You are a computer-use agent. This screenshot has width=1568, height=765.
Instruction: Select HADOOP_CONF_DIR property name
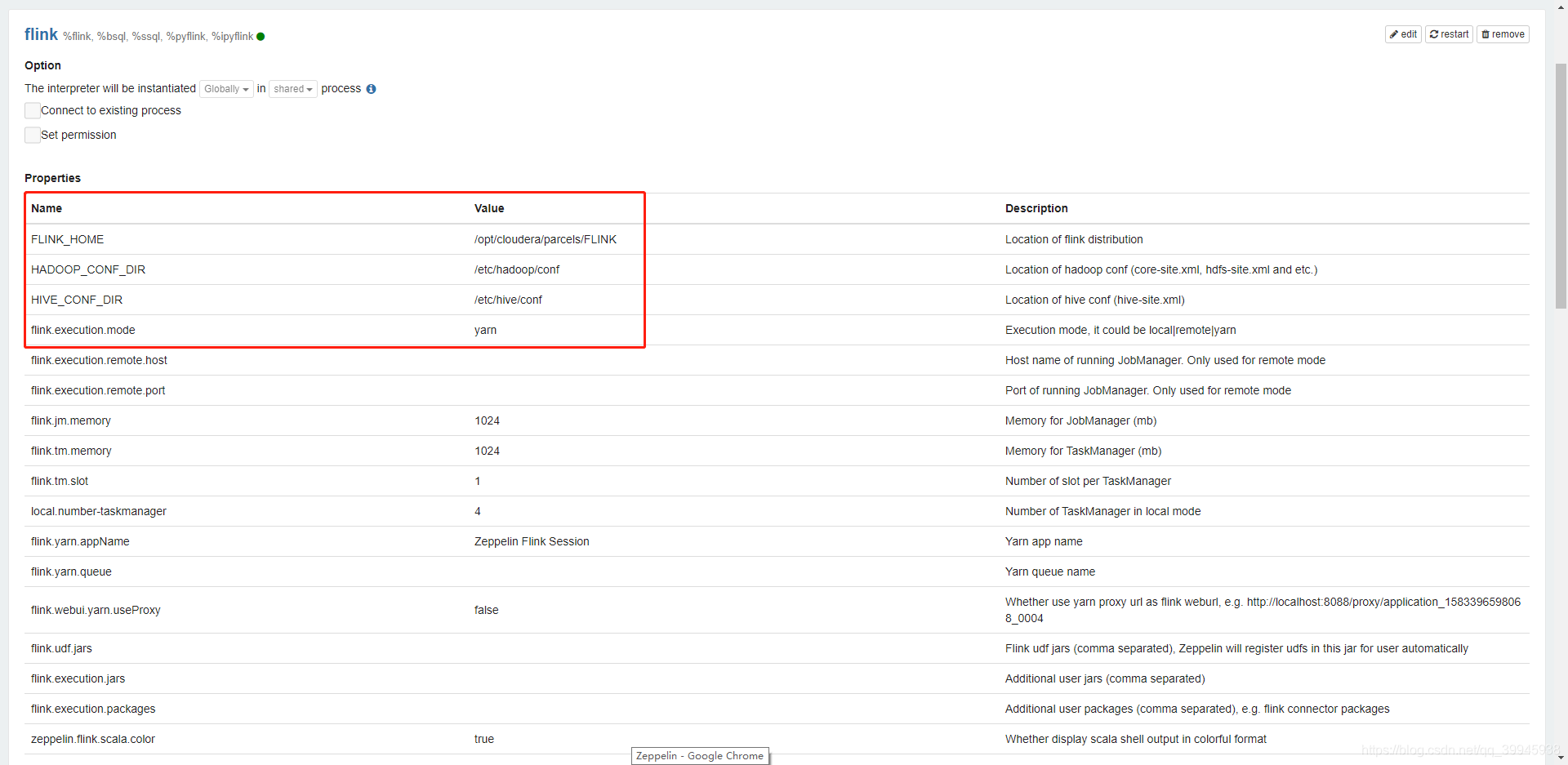point(88,269)
